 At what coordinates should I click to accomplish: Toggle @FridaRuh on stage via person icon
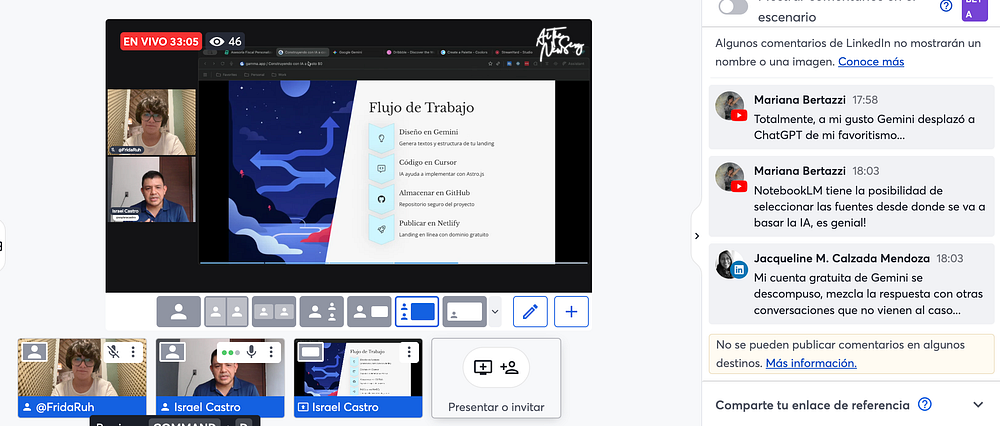click(x=34, y=351)
